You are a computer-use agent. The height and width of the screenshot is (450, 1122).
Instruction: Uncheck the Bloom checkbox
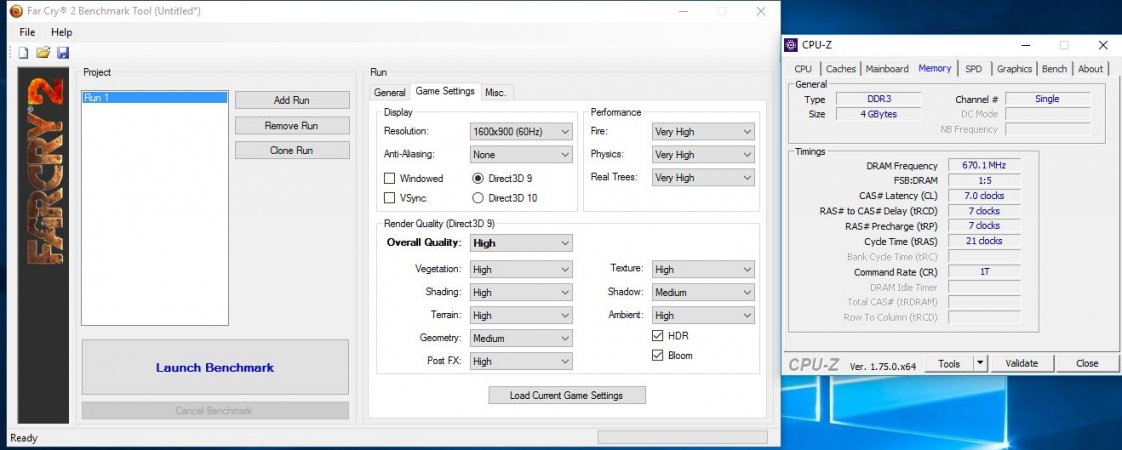[658, 355]
